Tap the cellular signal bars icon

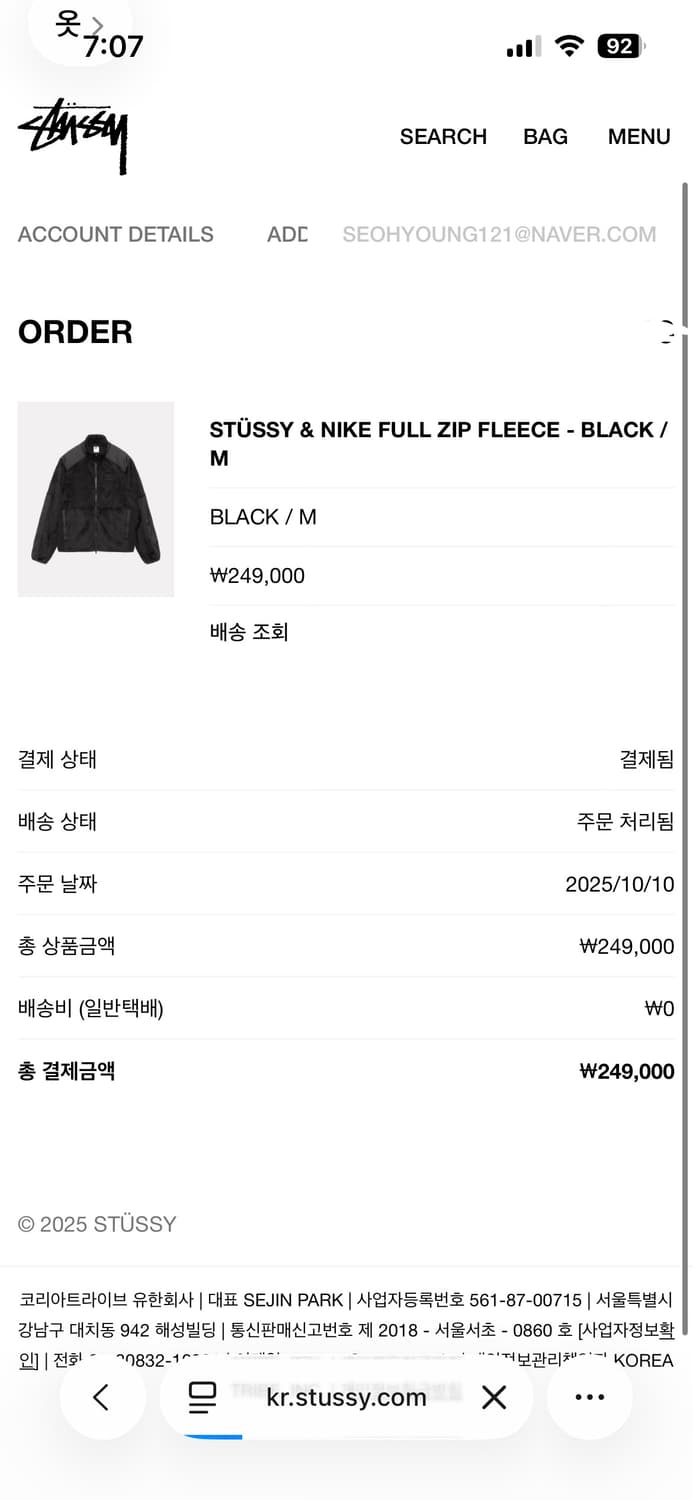(523, 46)
